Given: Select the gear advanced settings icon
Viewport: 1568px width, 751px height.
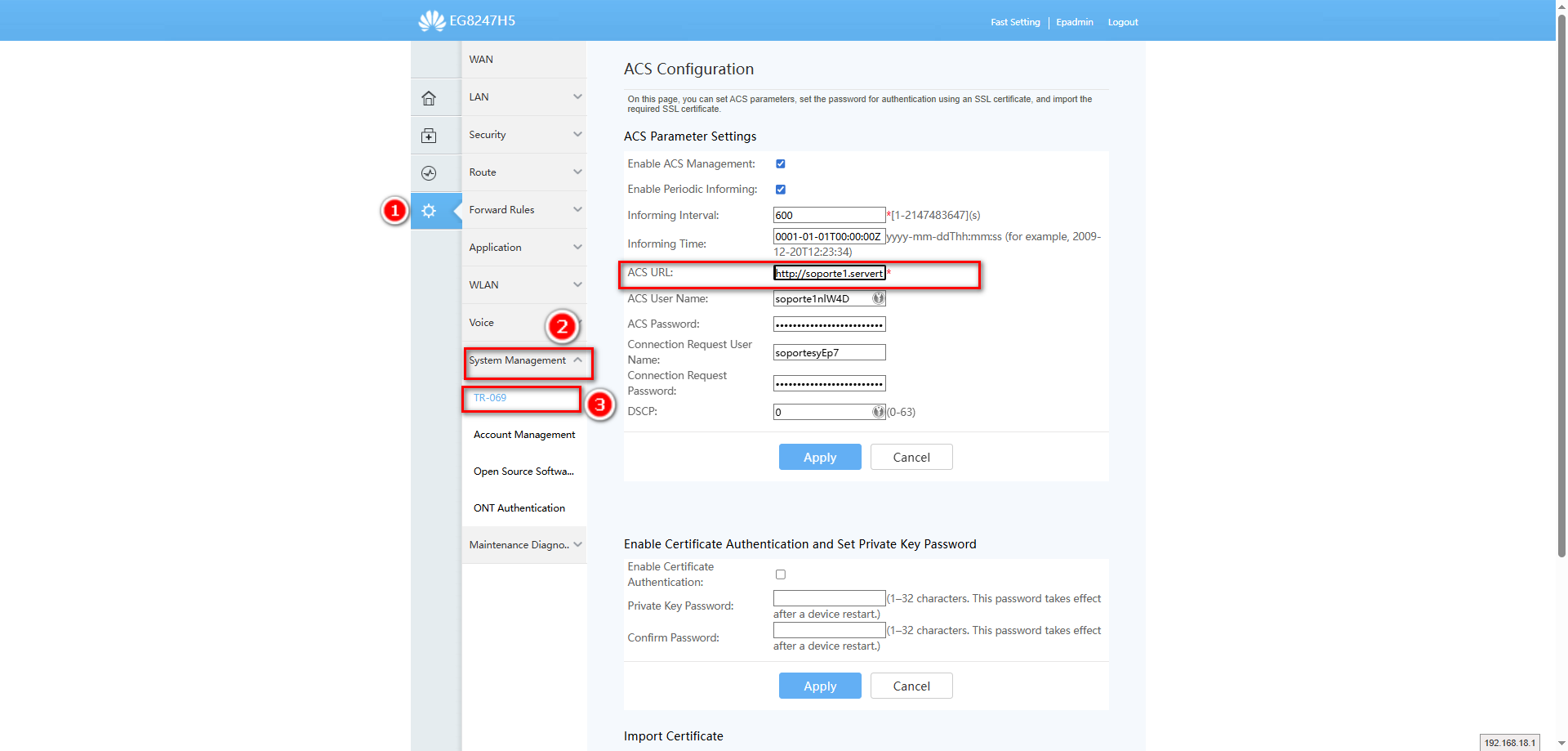Looking at the screenshot, I should [x=429, y=211].
